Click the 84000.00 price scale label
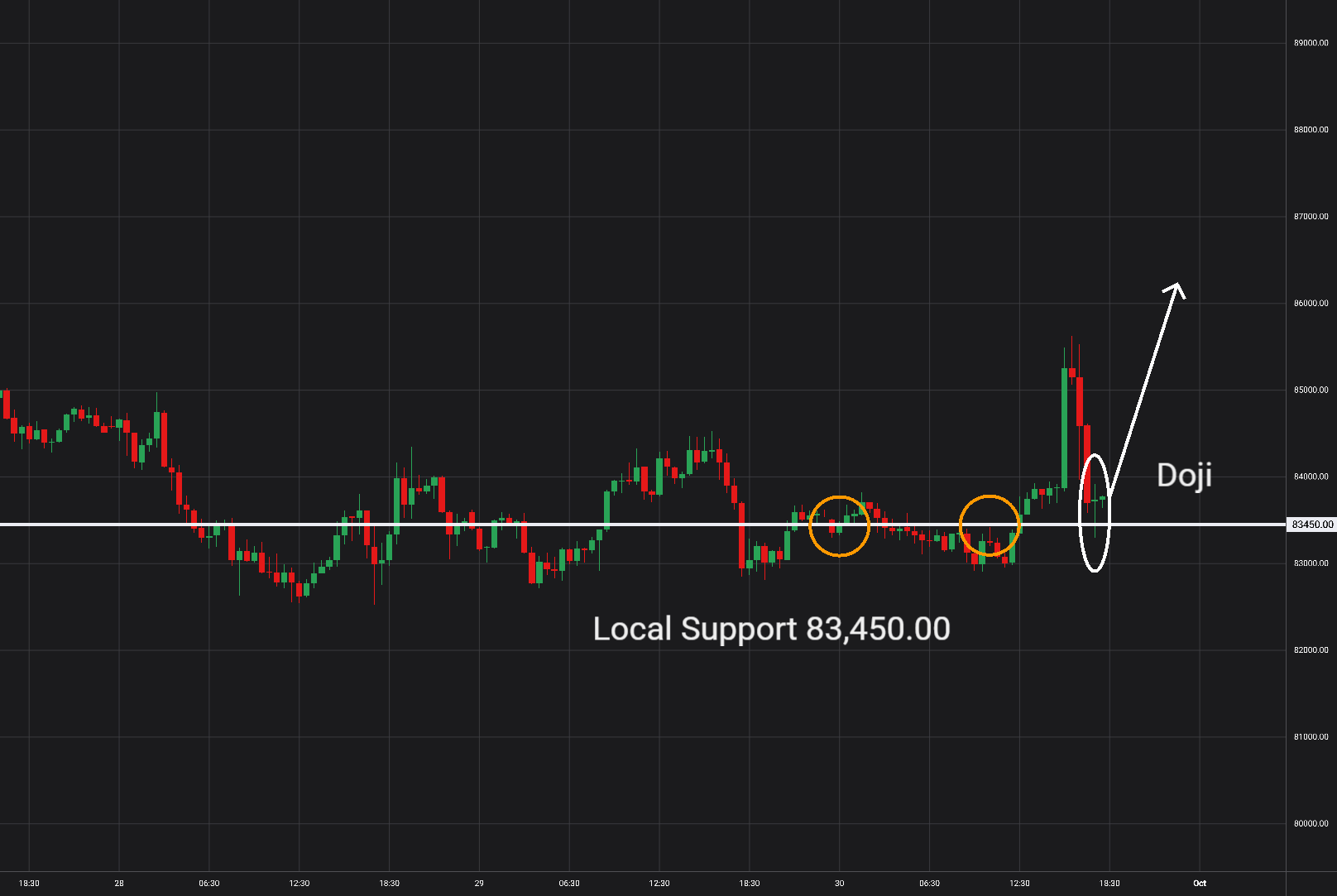The height and width of the screenshot is (896, 1337). [x=1311, y=477]
